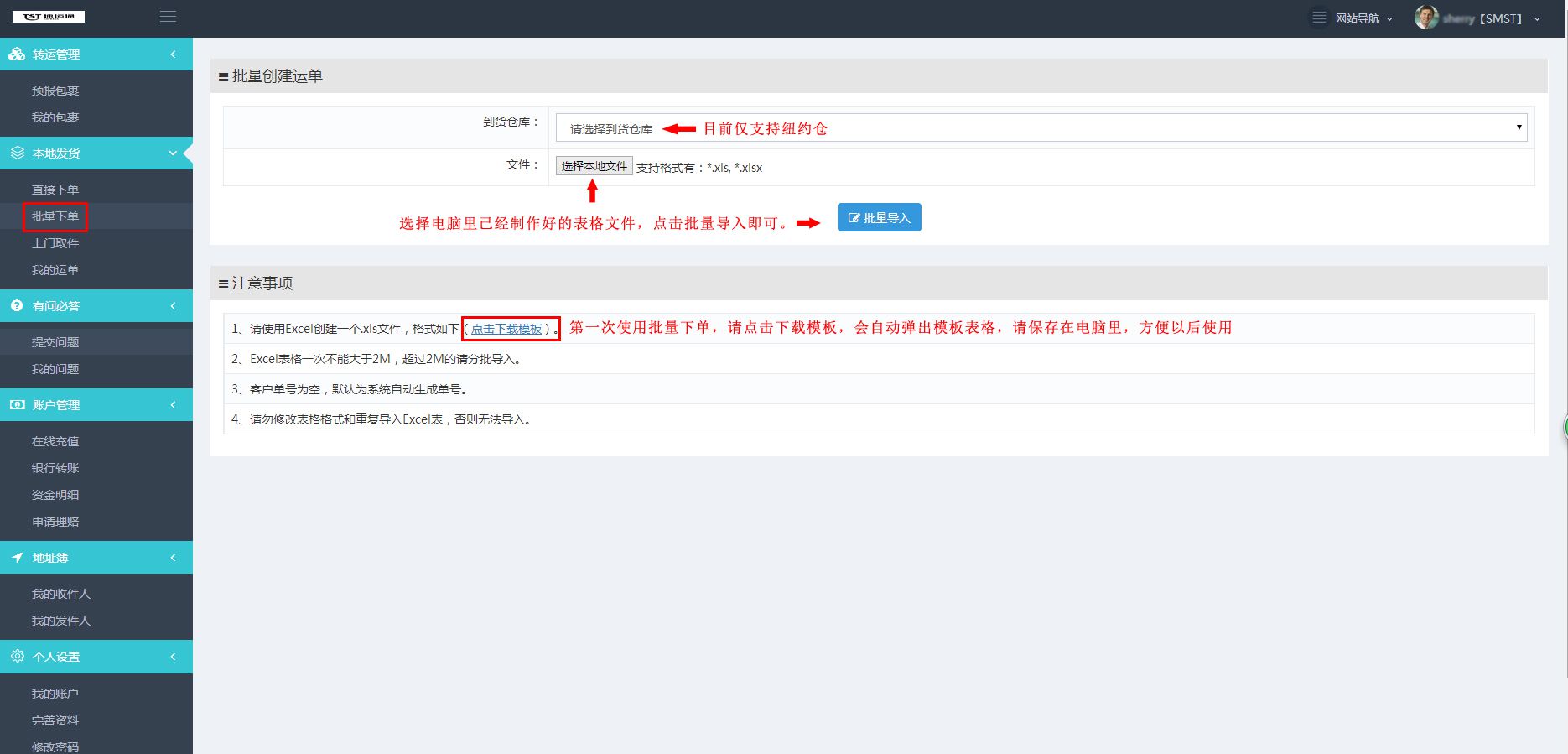Click the 到货仓库 field label
1568x754 pixels.
[x=511, y=122]
